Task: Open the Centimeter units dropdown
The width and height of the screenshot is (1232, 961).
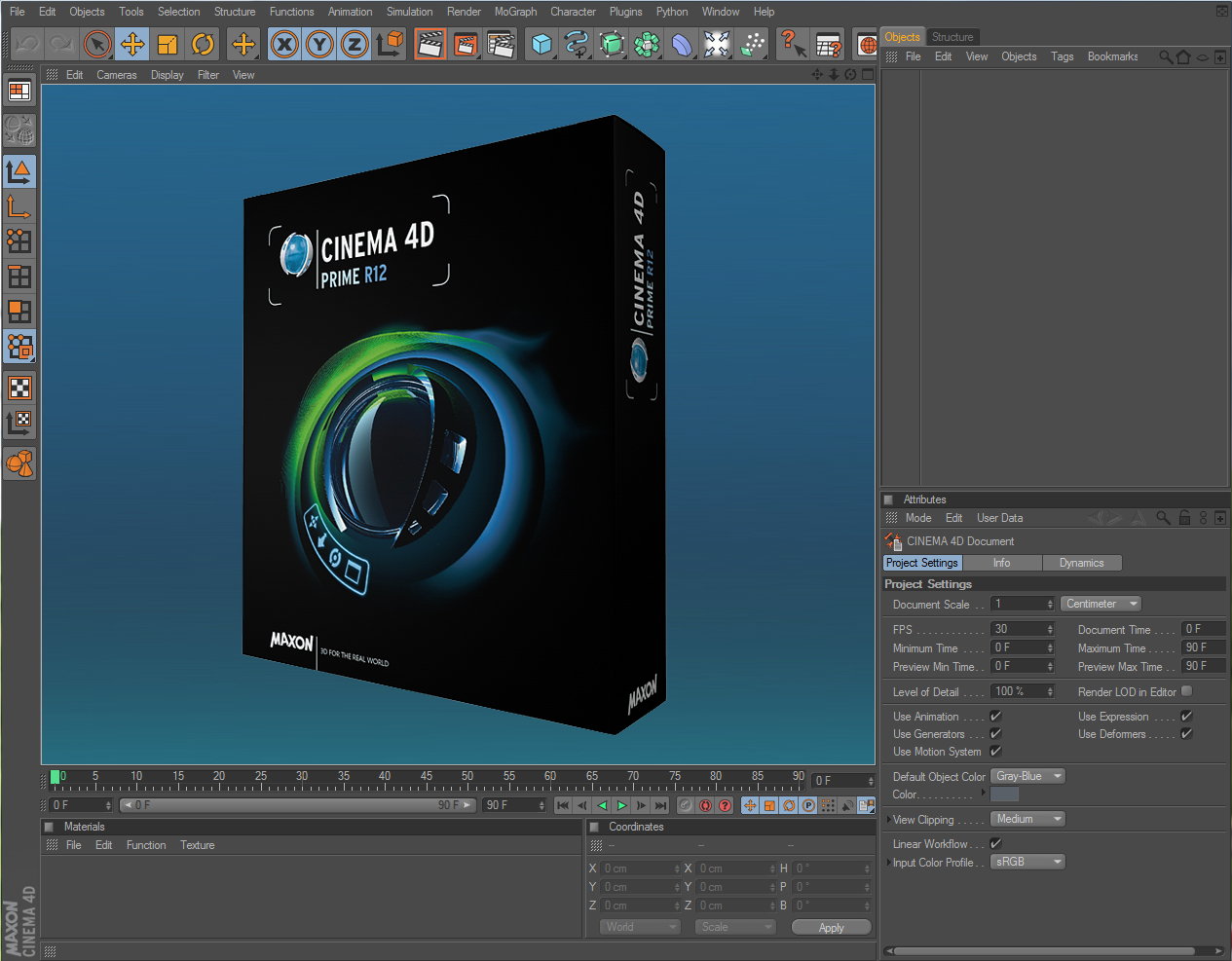Action: pyautogui.click(x=1101, y=604)
